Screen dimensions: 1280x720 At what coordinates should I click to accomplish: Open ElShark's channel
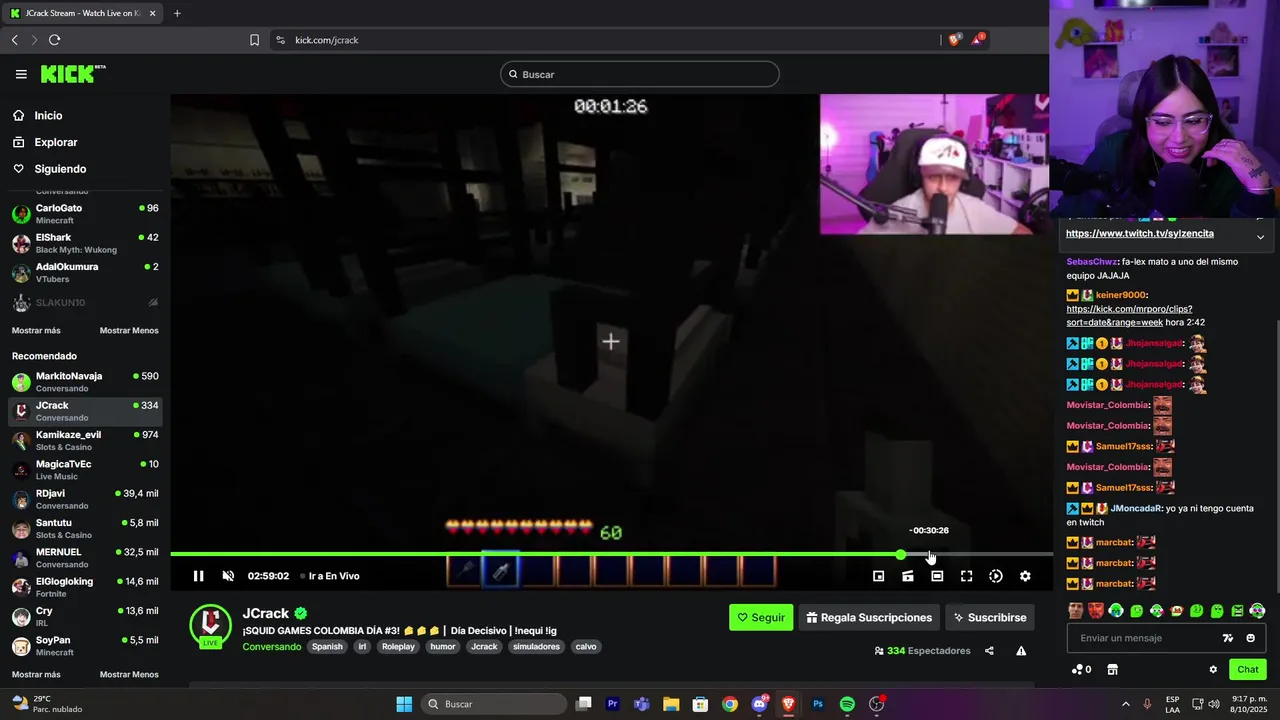(x=85, y=243)
